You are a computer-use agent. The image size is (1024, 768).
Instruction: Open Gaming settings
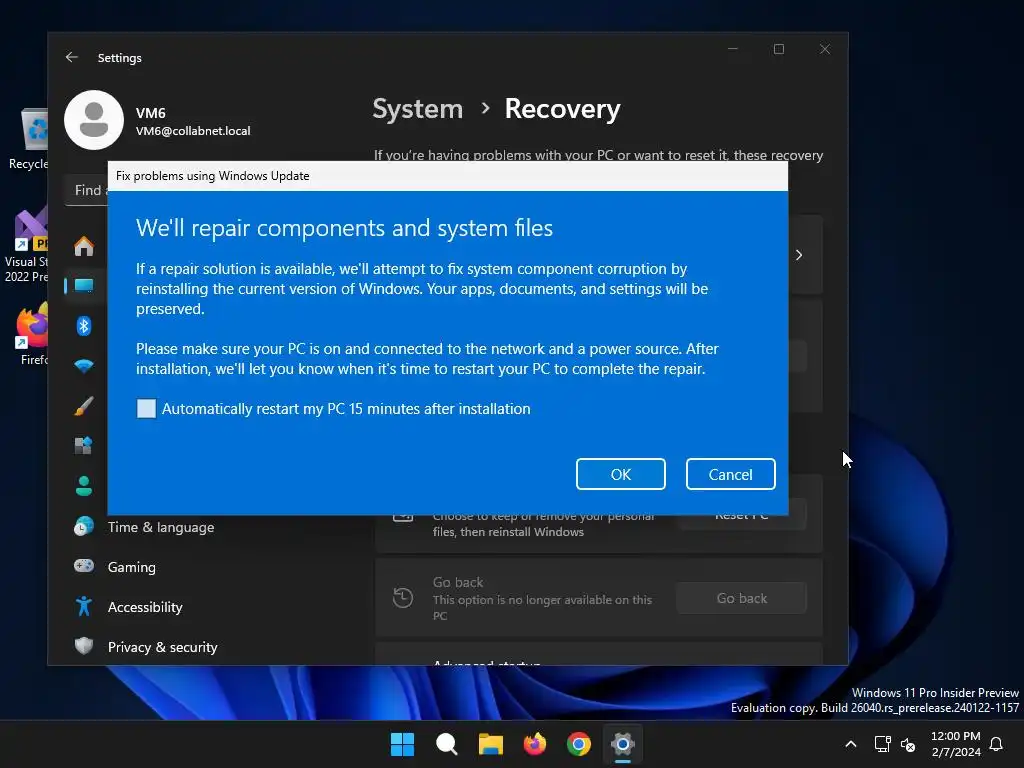pyautogui.click(x=131, y=567)
